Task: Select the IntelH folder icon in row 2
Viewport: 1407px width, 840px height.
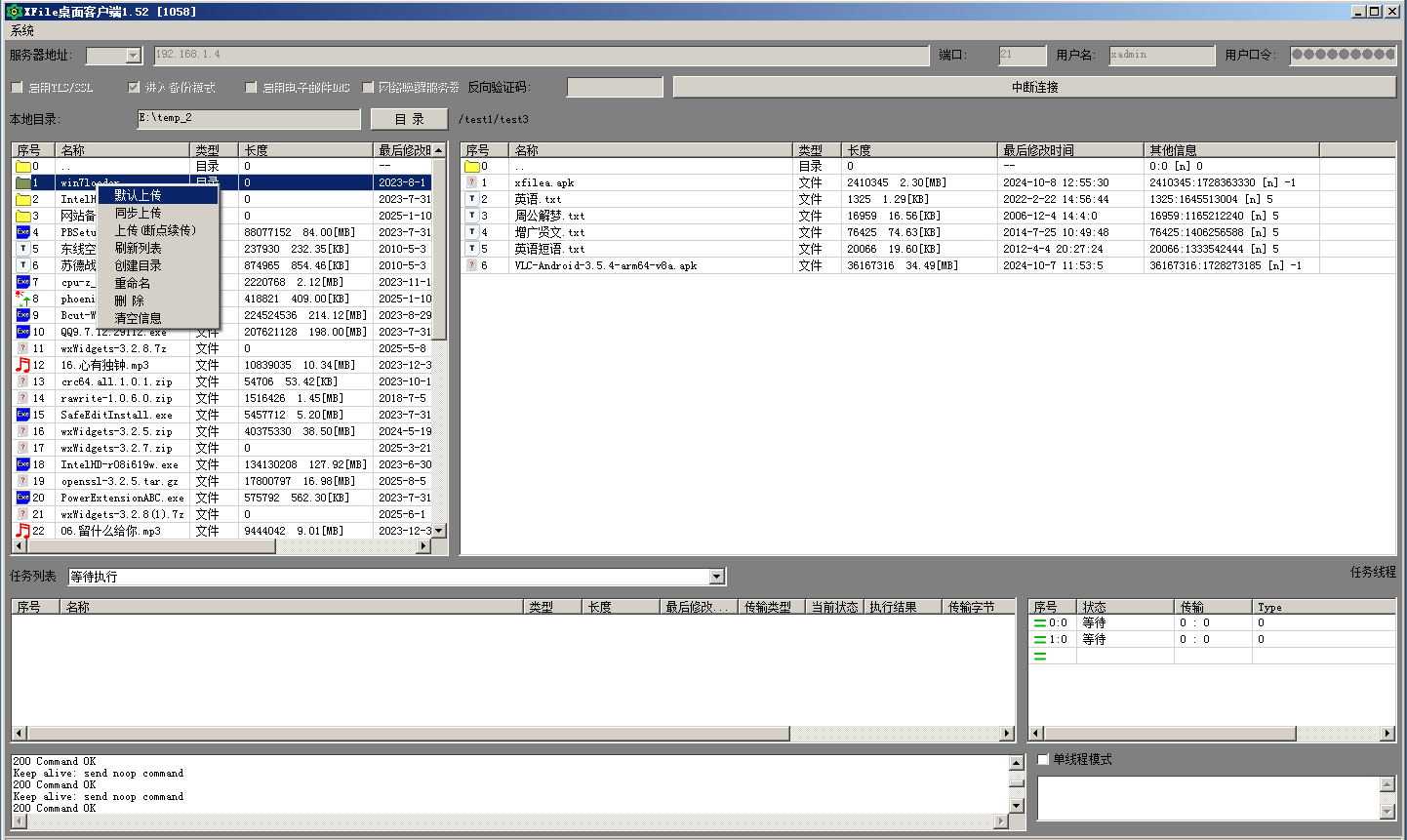Action: pyautogui.click(x=23, y=200)
